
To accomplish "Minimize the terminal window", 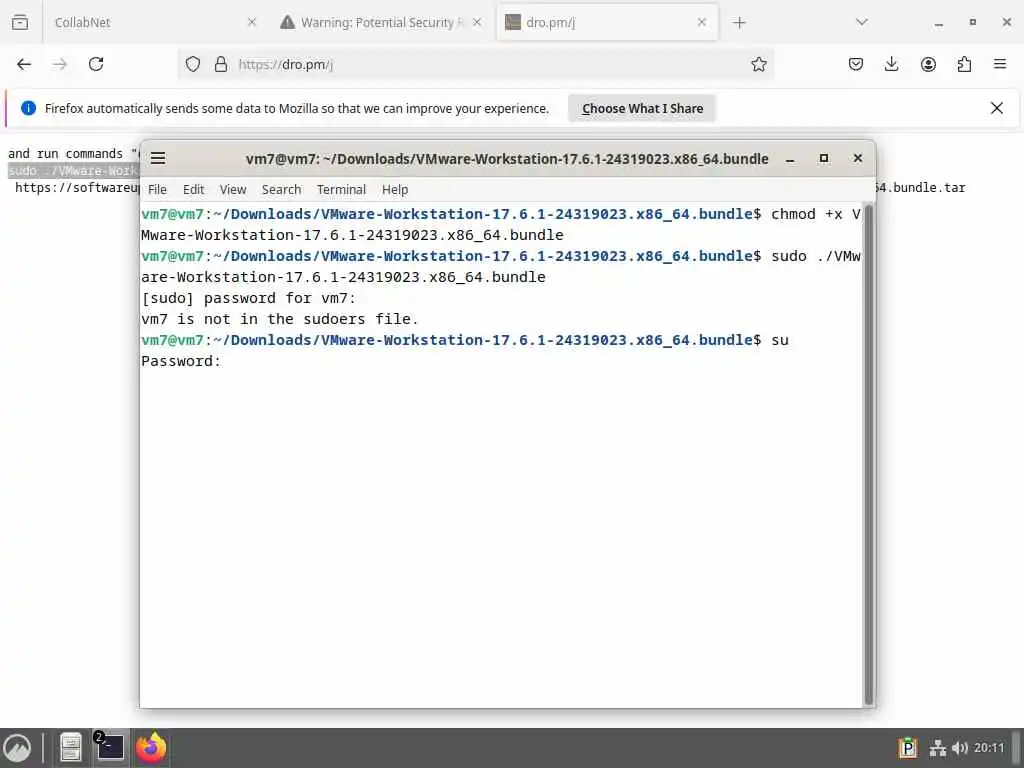I will coord(790,159).
